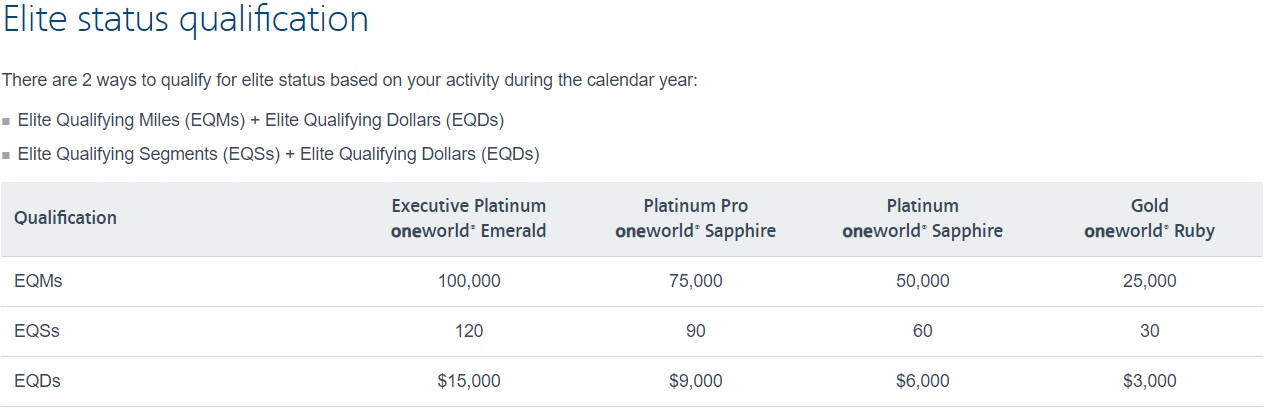Click the 120 segments cell
Screen dimensions: 1266x415
(469, 331)
